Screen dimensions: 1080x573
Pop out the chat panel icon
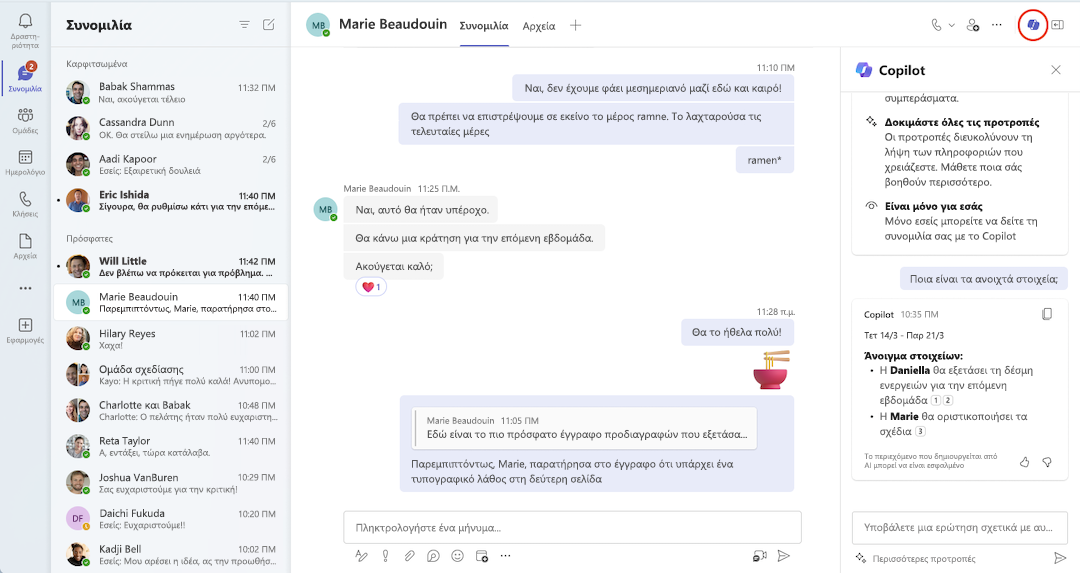click(1057, 25)
